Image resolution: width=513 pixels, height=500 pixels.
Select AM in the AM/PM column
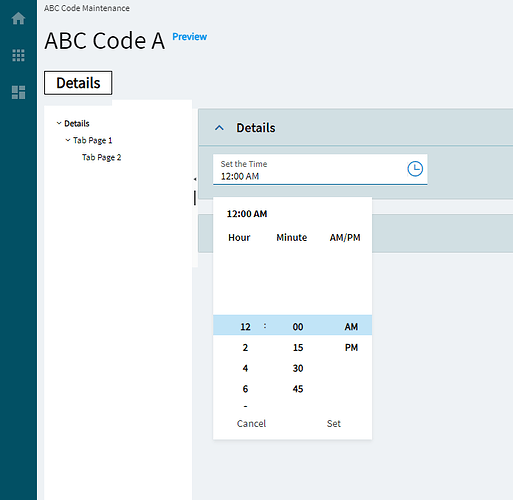(351, 327)
